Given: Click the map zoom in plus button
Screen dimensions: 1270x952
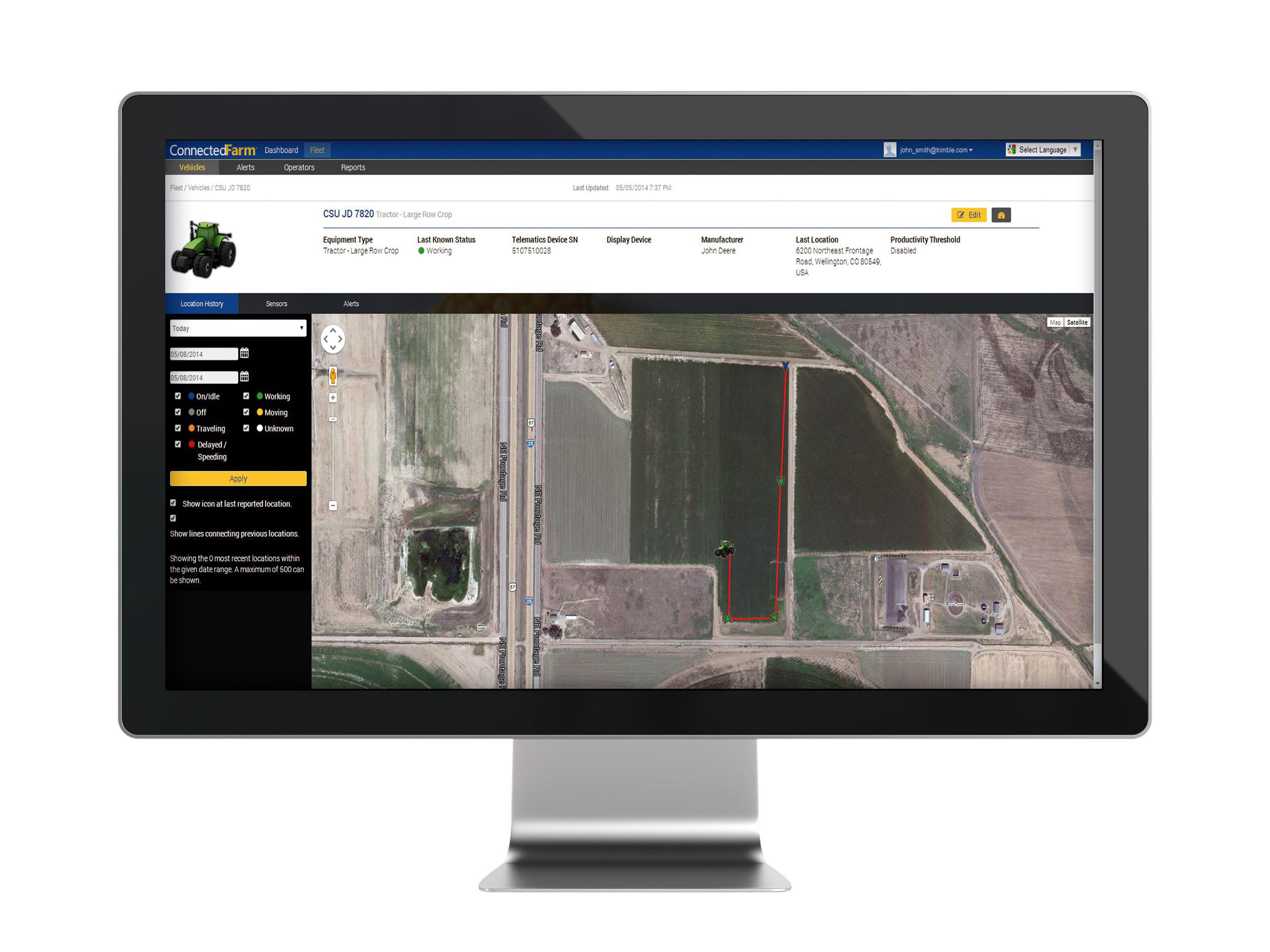Looking at the screenshot, I should (332, 398).
